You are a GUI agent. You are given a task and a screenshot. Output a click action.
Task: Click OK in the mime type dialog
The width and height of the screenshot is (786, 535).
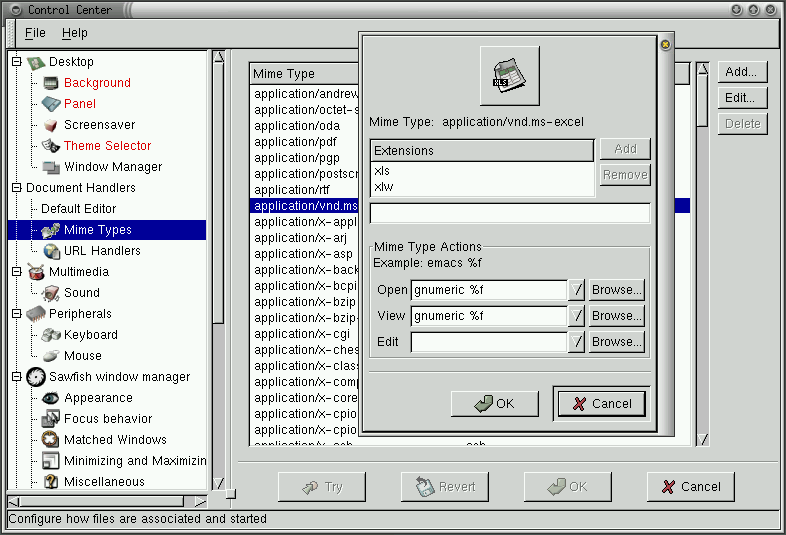pos(495,404)
